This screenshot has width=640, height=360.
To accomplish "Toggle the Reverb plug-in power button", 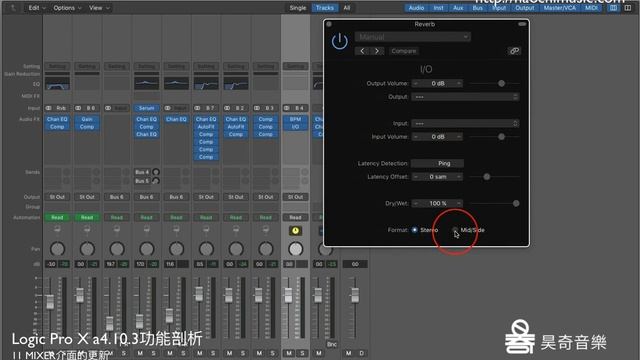I will tap(340, 42).
